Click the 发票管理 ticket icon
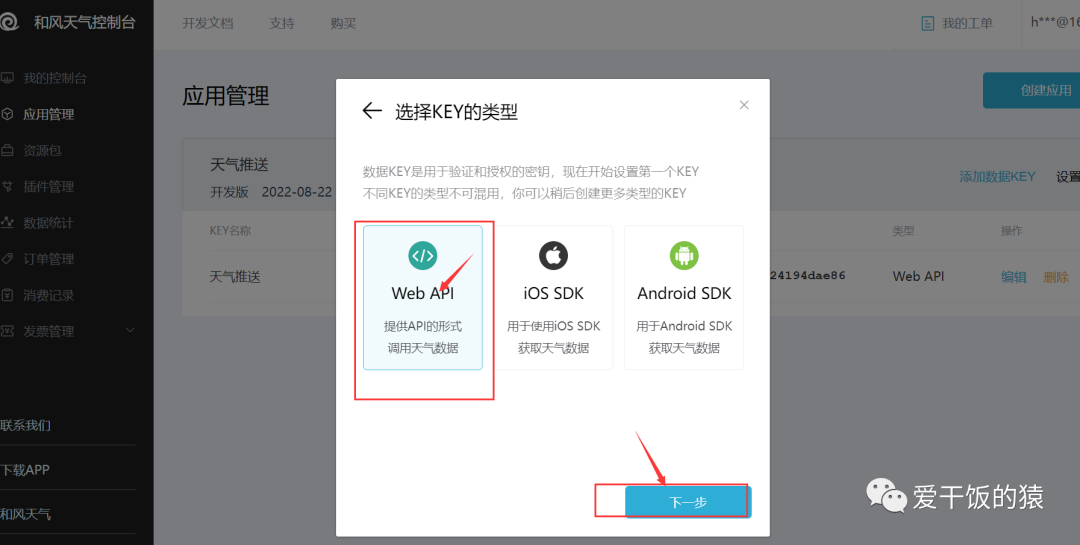 pos(7,331)
